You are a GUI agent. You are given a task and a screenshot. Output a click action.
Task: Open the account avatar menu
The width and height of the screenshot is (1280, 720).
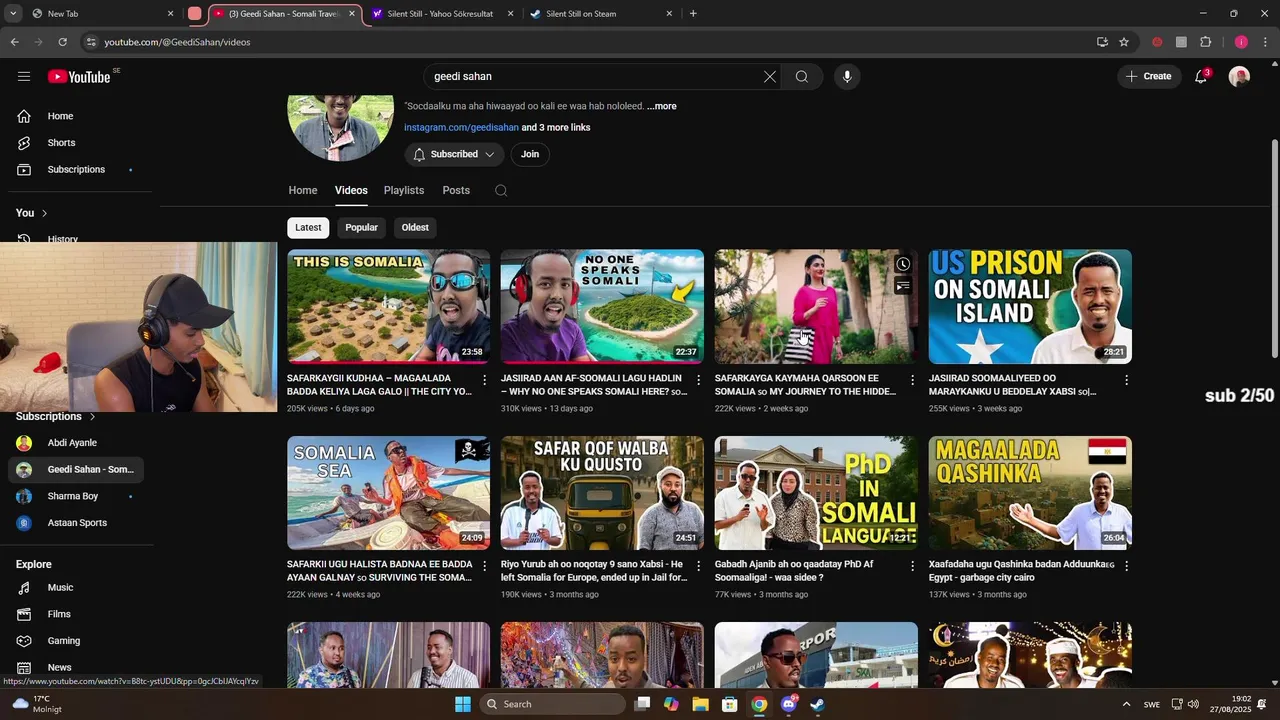tap(1239, 76)
